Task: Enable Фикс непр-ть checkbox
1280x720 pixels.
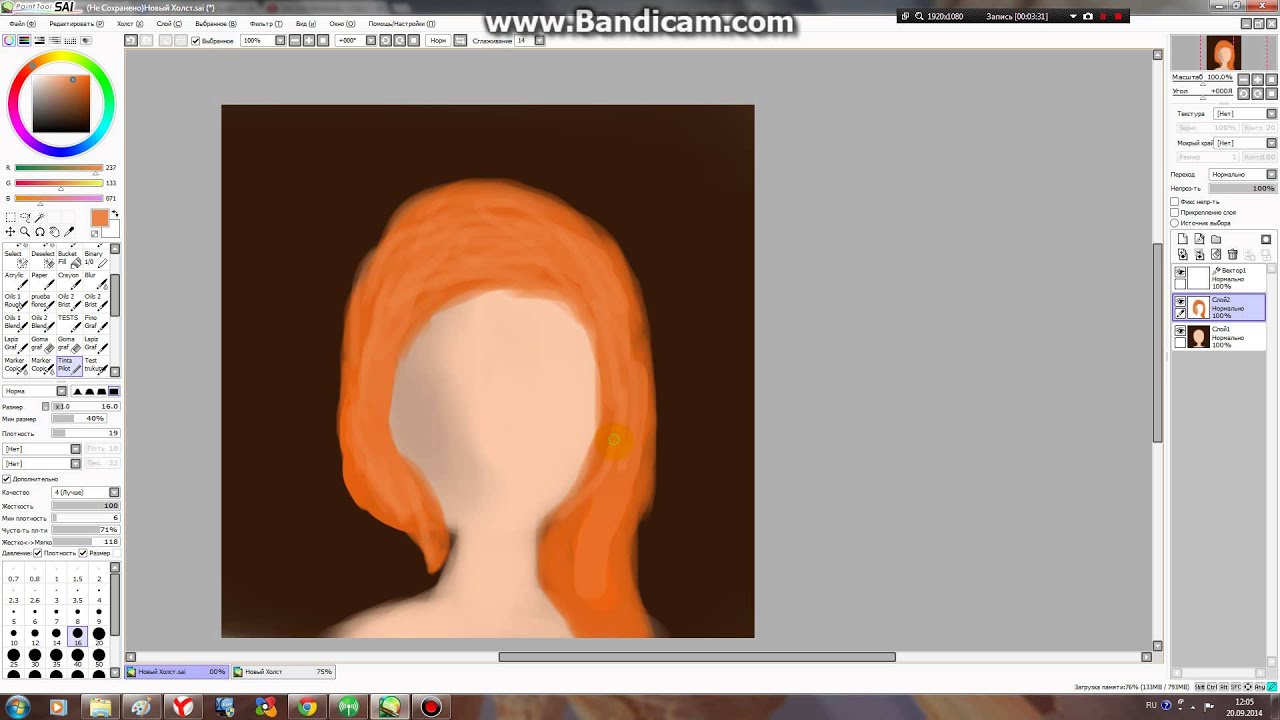Action: tap(1175, 202)
